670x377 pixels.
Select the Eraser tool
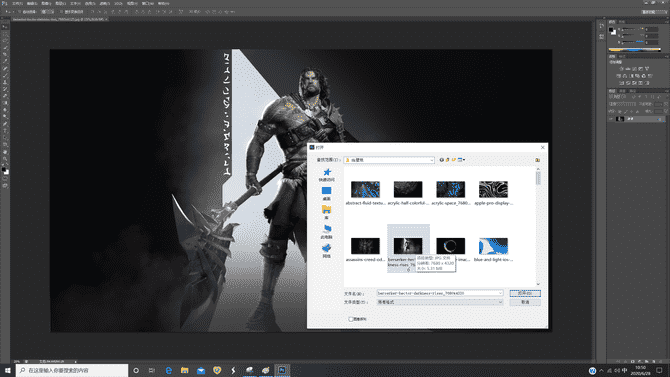click(x=5, y=96)
